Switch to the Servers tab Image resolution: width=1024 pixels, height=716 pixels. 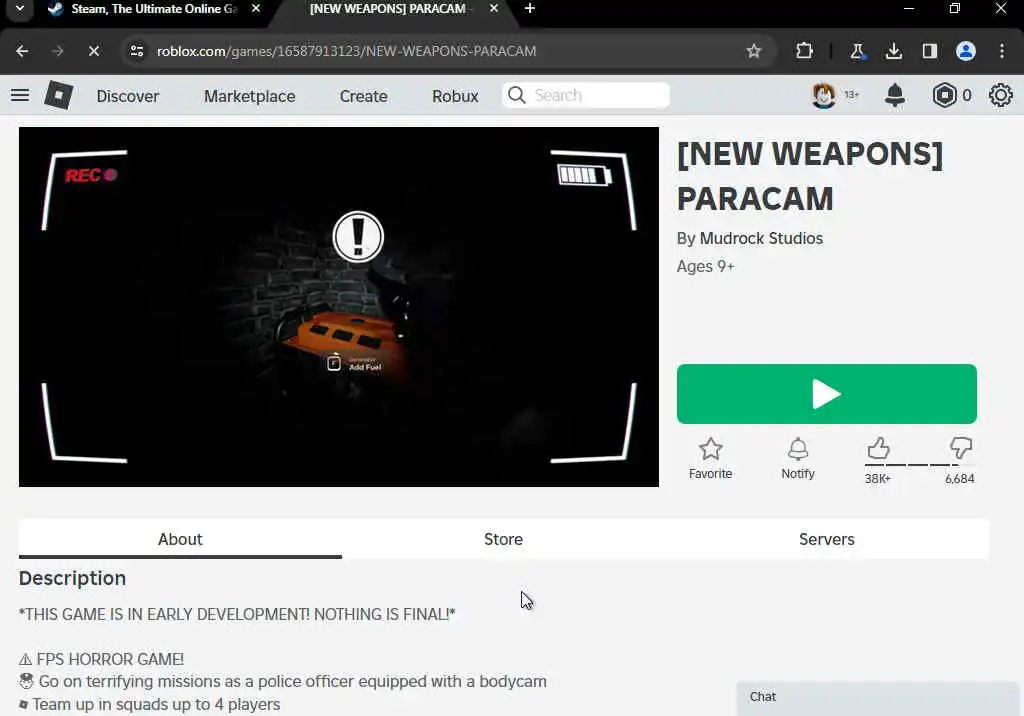coord(827,539)
